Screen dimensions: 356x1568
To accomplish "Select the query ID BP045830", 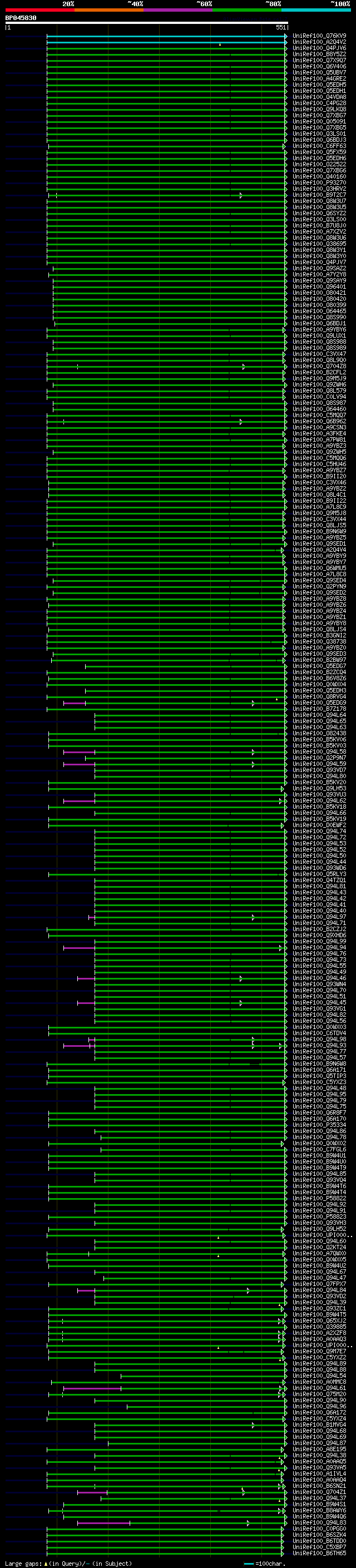I will tap(21, 18).
